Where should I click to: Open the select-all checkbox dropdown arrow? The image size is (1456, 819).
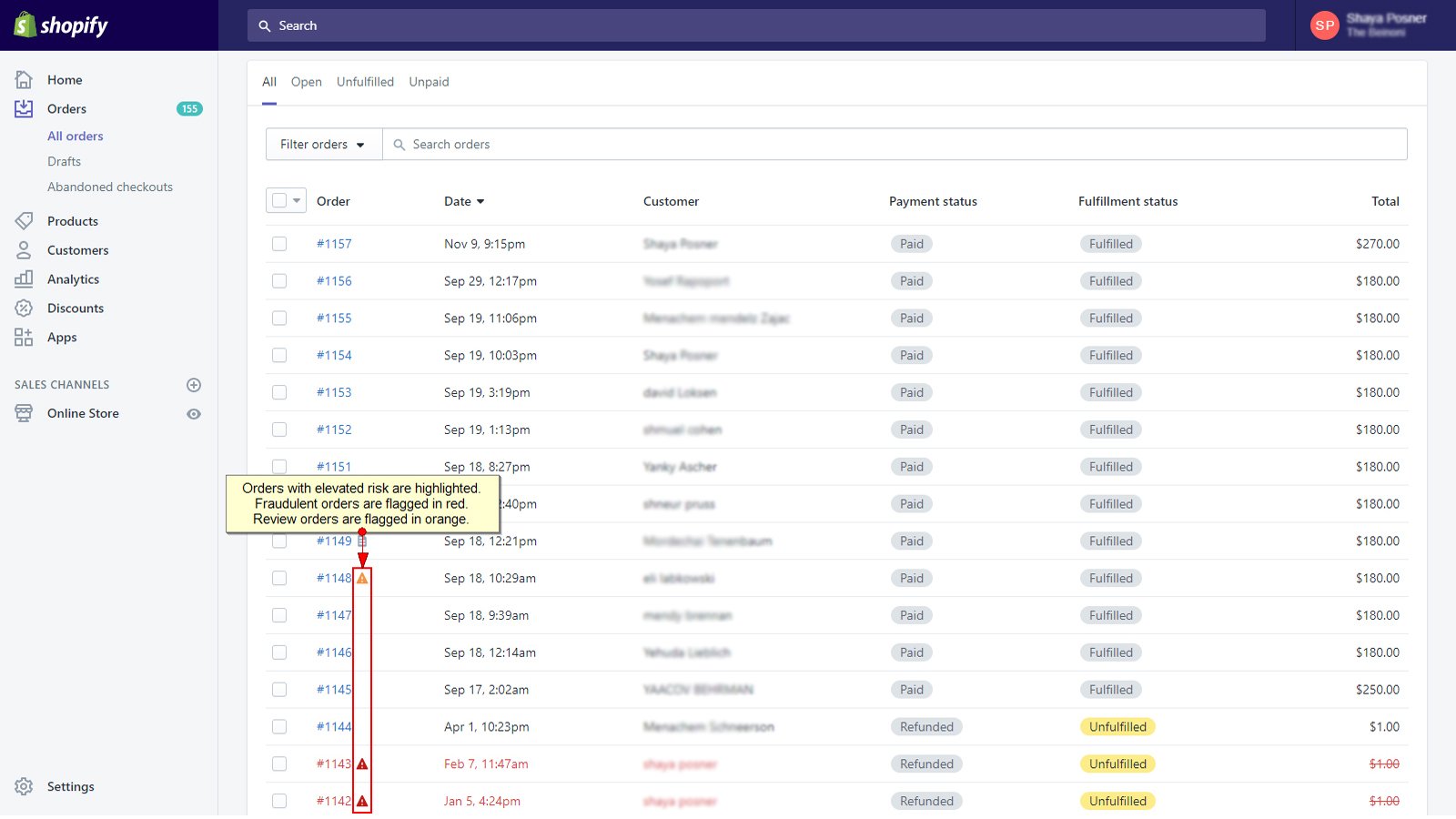[297, 201]
